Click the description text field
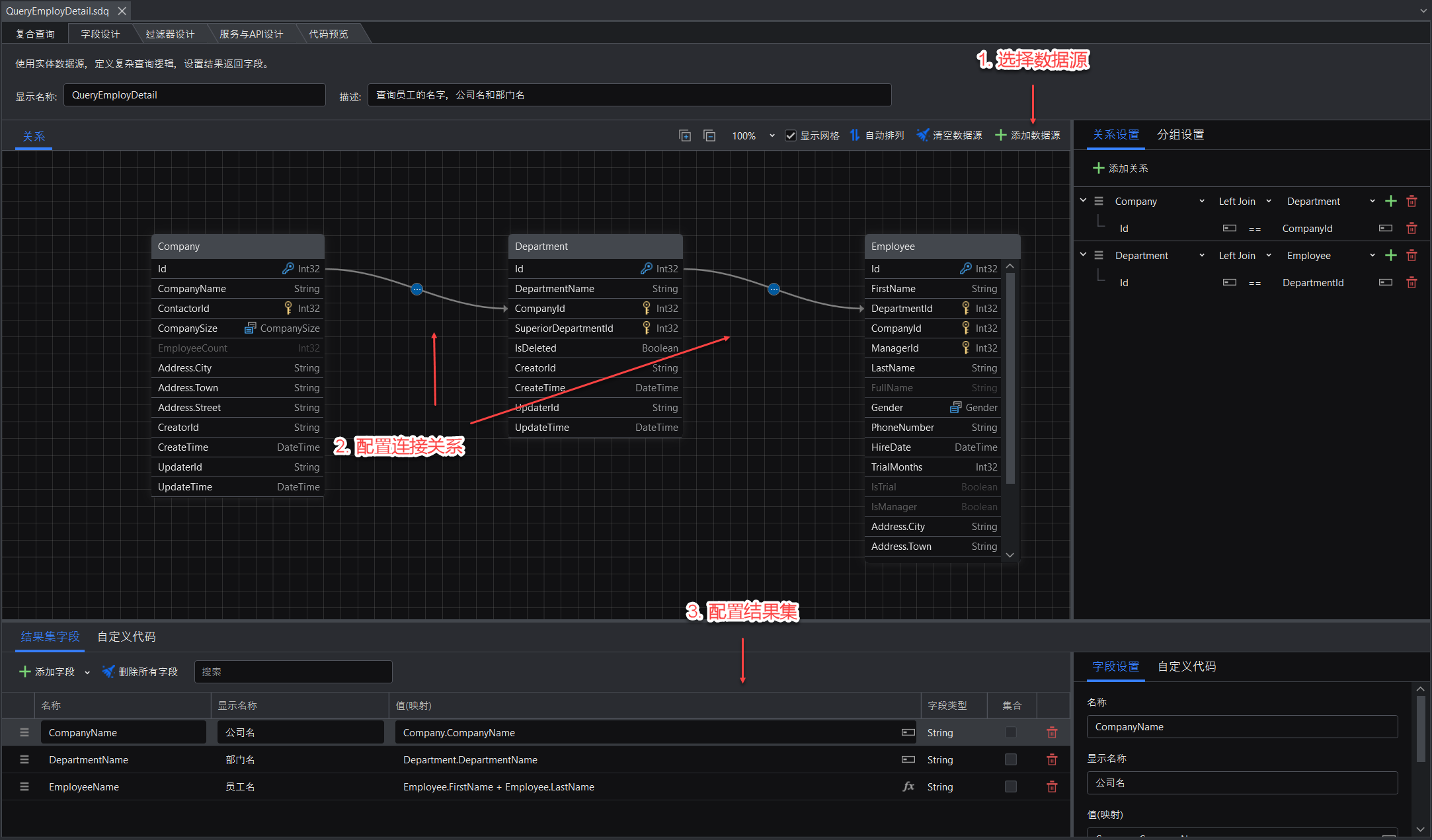Viewport: 1432px width, 840px height. (x=629, y=95)
